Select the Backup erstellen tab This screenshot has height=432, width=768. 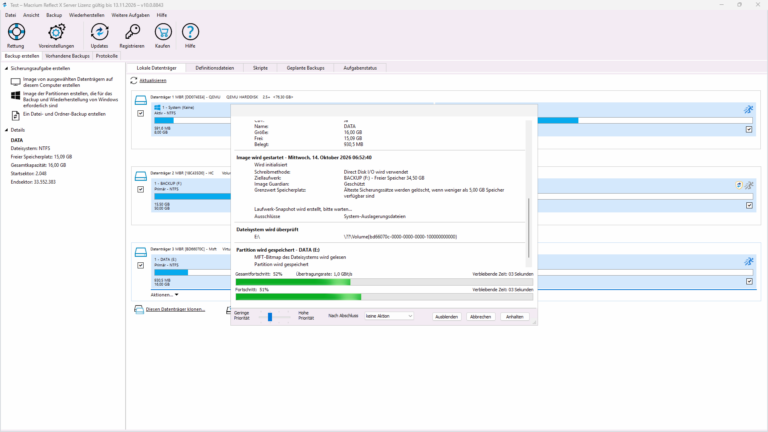(22, 56)
